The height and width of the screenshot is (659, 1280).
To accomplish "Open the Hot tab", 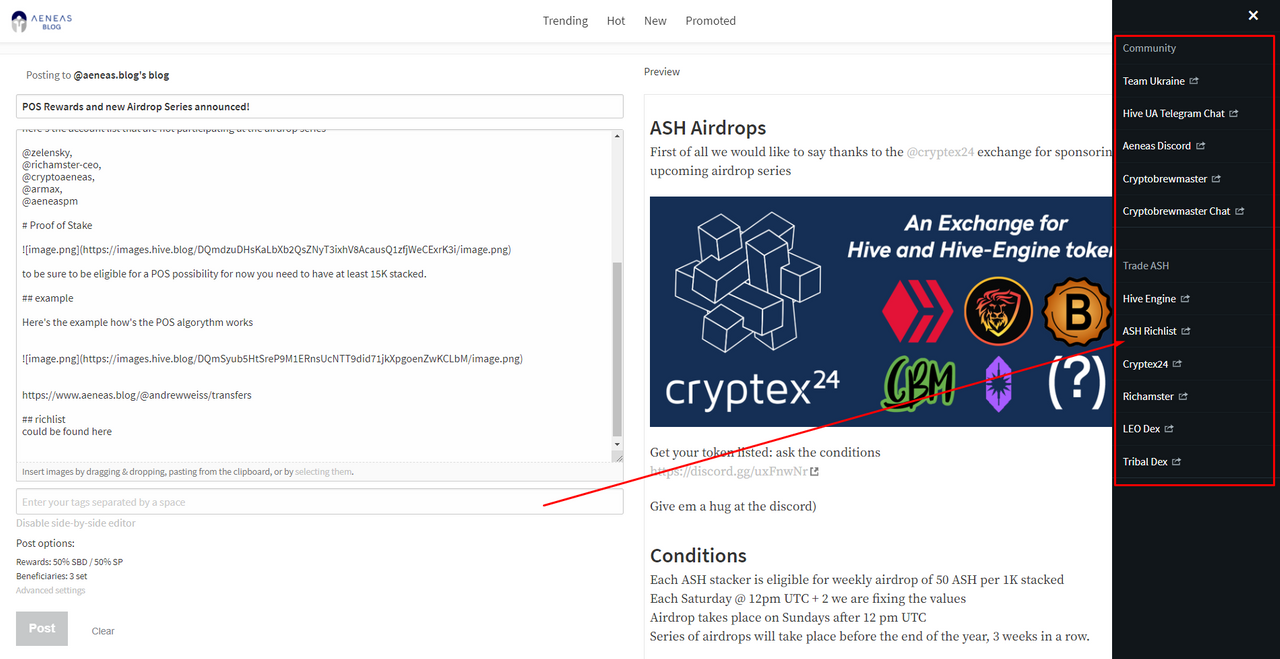I will [x=616, y=21].
